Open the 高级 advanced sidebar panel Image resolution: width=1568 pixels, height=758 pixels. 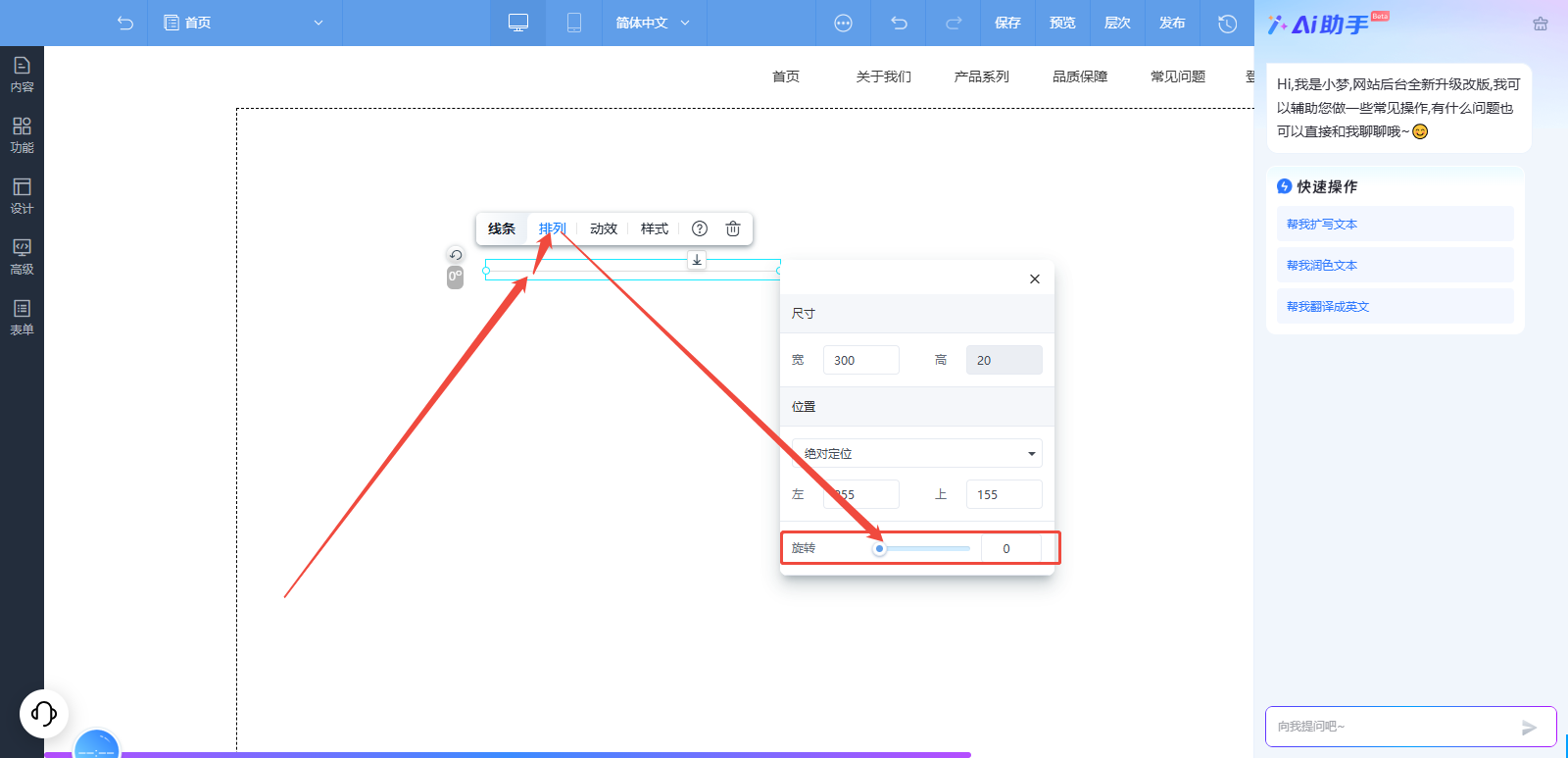(x=22, y=257)
